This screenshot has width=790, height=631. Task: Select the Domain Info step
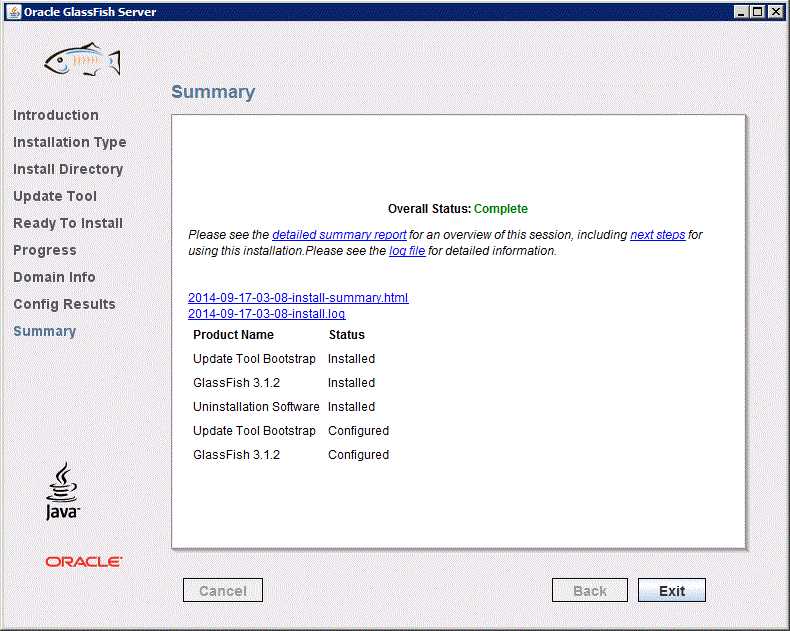coord(54,278)
